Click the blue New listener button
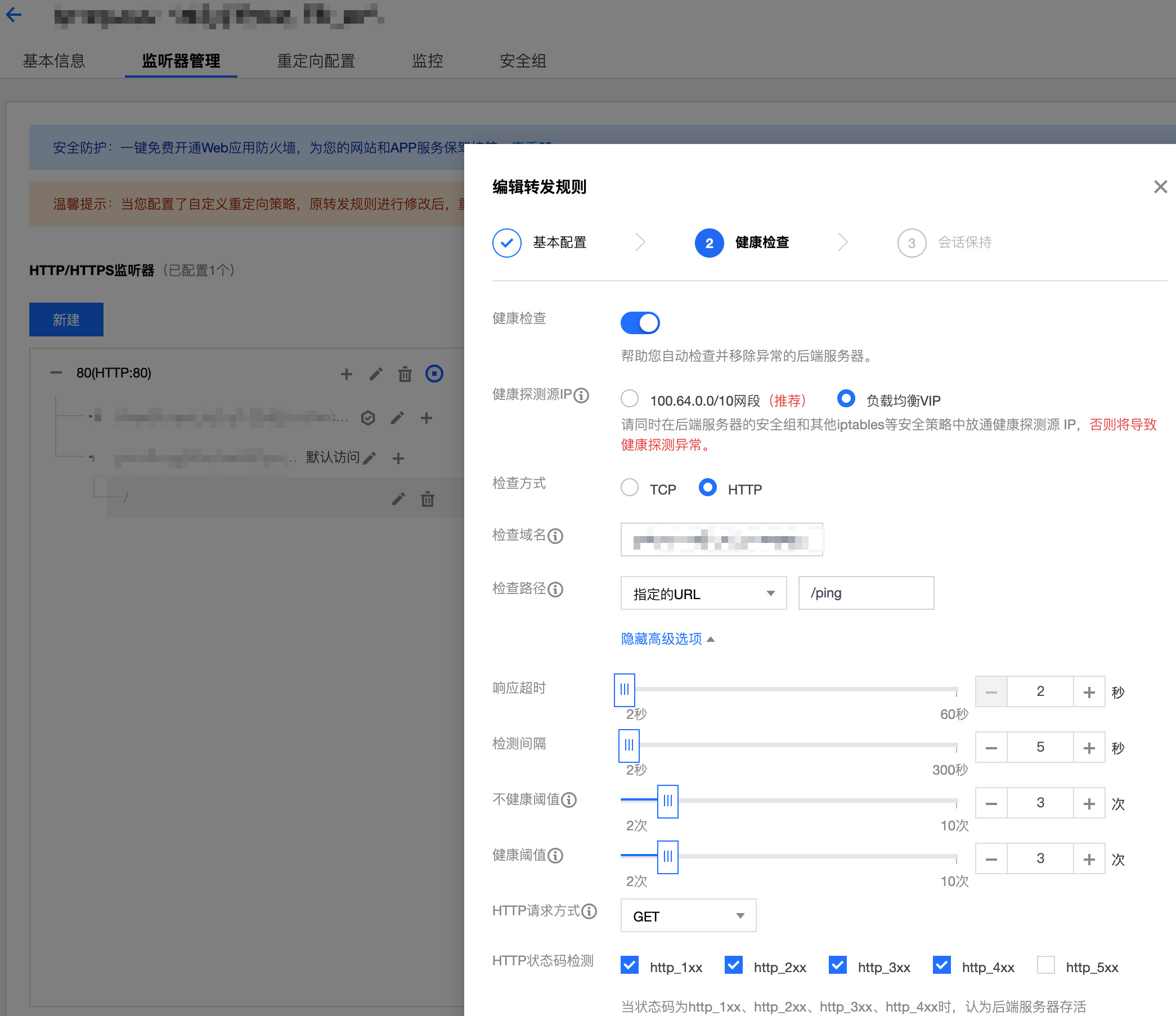The height and width of the screenshot is (1016, 1176). click(x=66, y=320)
